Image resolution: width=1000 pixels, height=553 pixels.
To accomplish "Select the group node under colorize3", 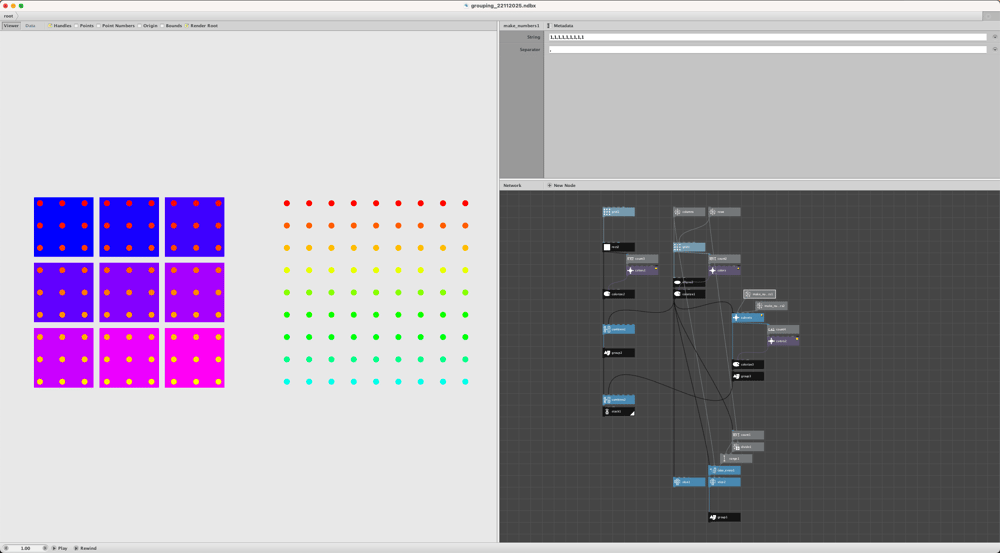I will point(747,376).
